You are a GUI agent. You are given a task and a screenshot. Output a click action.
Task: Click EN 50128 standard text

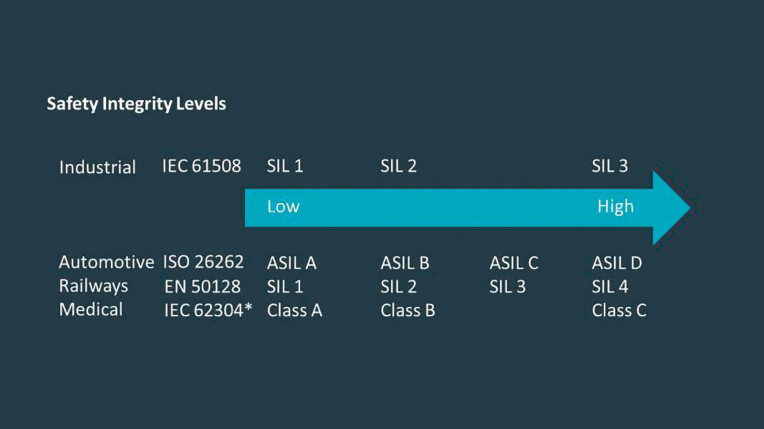(202, 287)
